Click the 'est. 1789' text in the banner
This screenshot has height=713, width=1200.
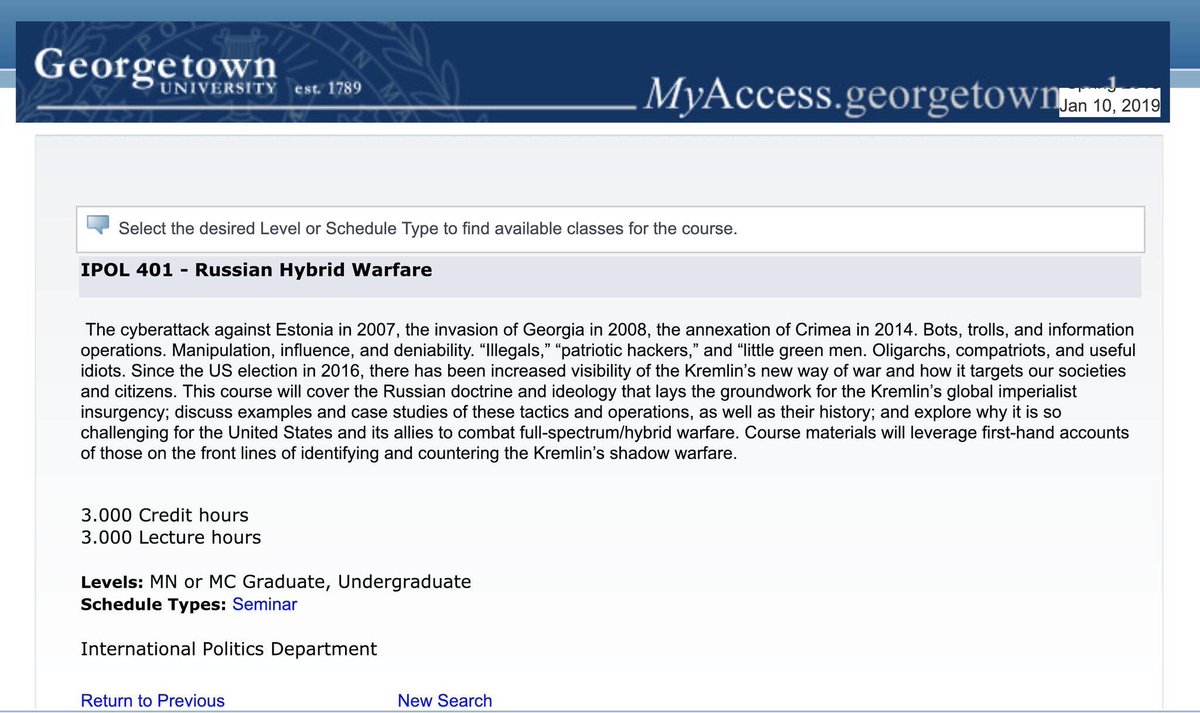[x=328, y=88]
